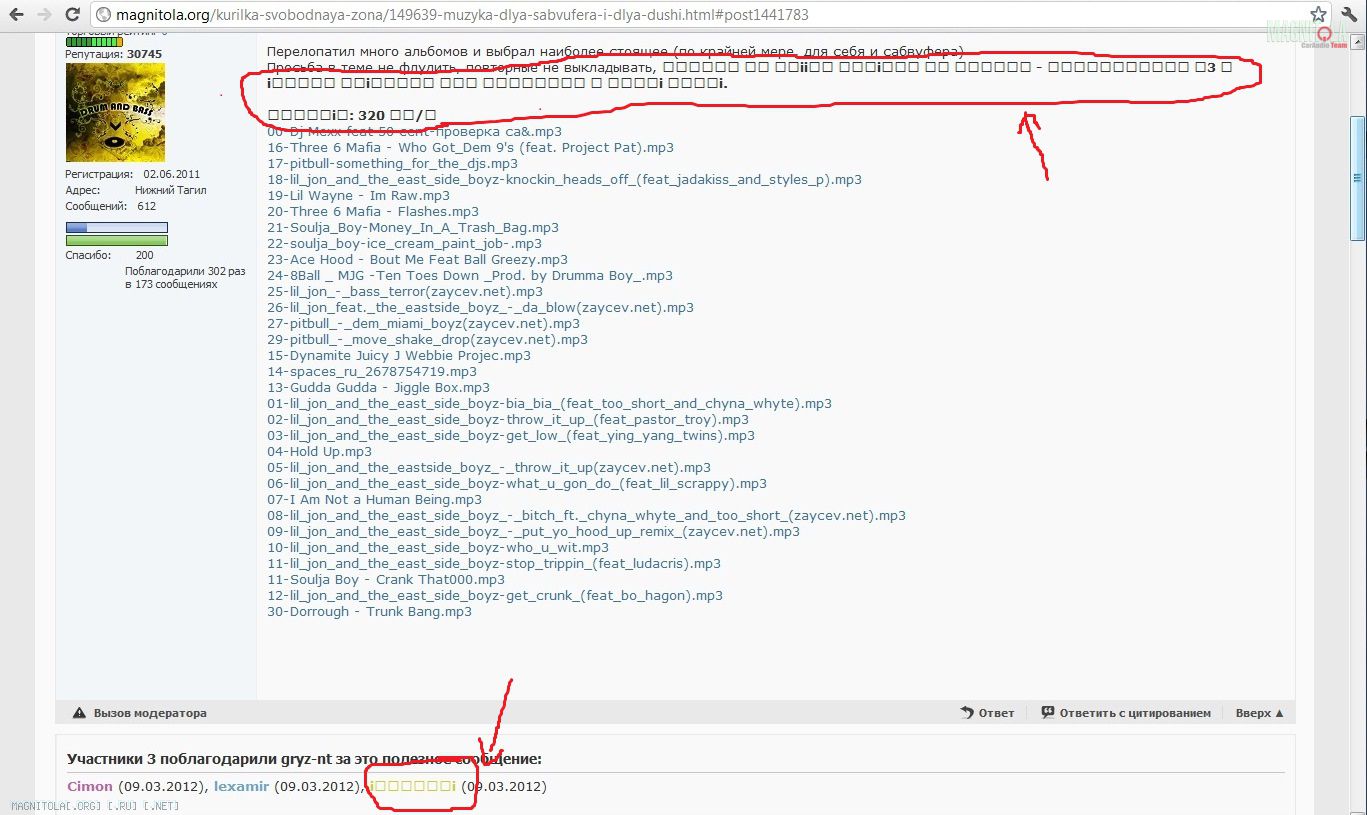This screenshot has width=1367, height=815.
Task: Bookmark page with star icon
Action: 1319,15
